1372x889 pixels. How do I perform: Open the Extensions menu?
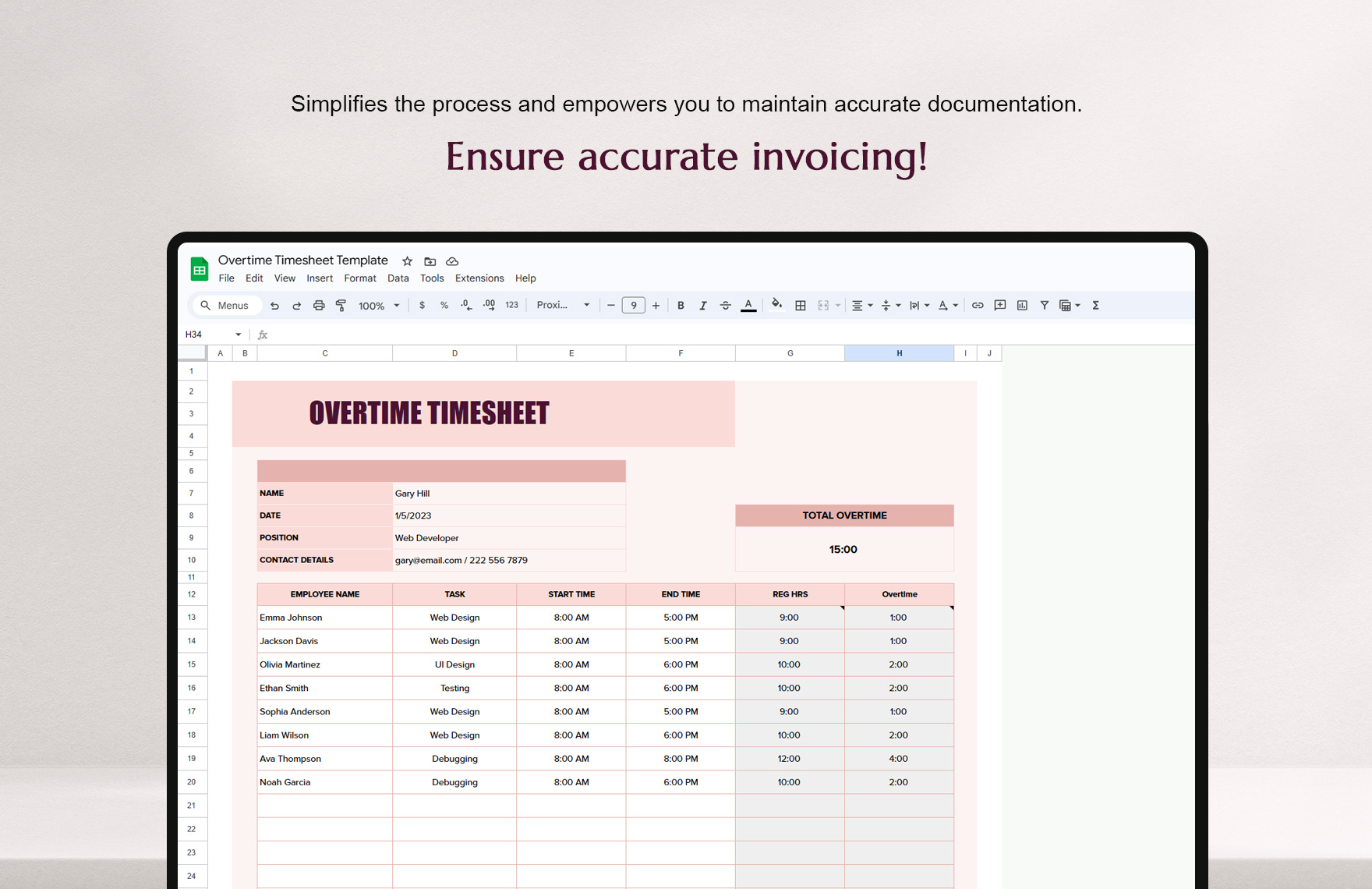tap(479, 278)
